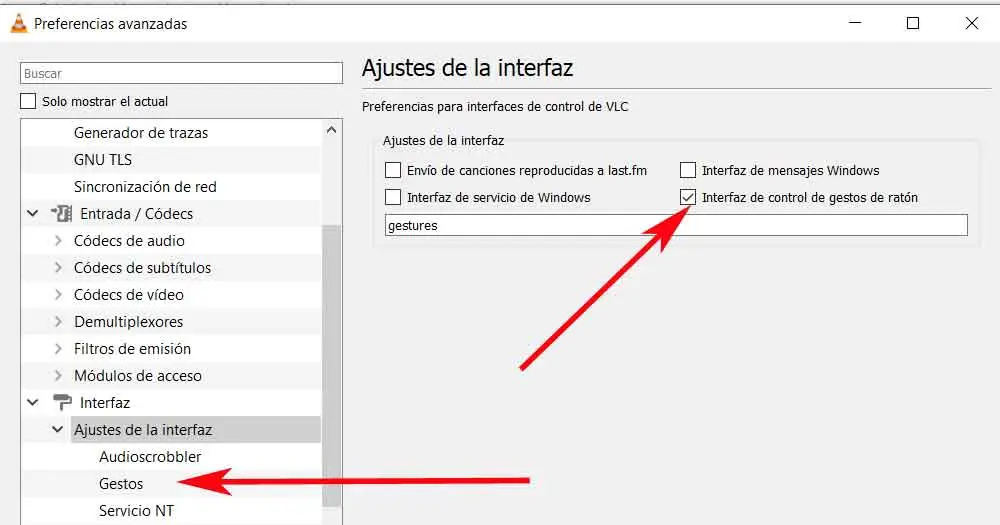
Task: Enable 'Interfaz de mensajes Windows' checkbox
Action: coord(688,170)
